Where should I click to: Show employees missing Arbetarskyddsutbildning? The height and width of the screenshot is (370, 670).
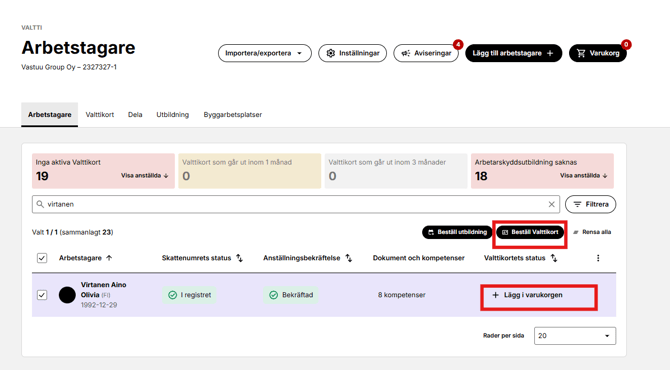click(x=584, y=176)
